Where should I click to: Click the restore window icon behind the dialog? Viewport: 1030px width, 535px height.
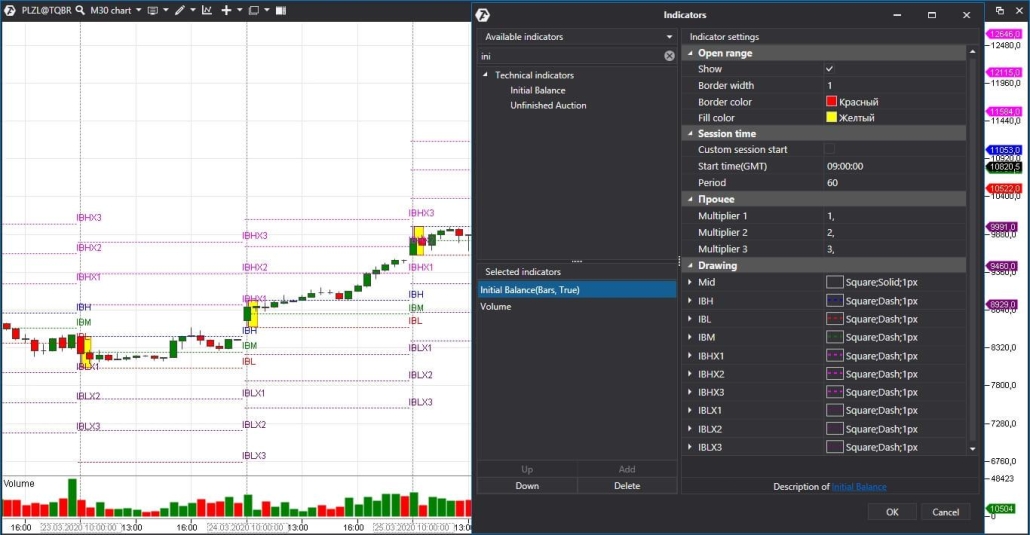tap(1000, 10)
